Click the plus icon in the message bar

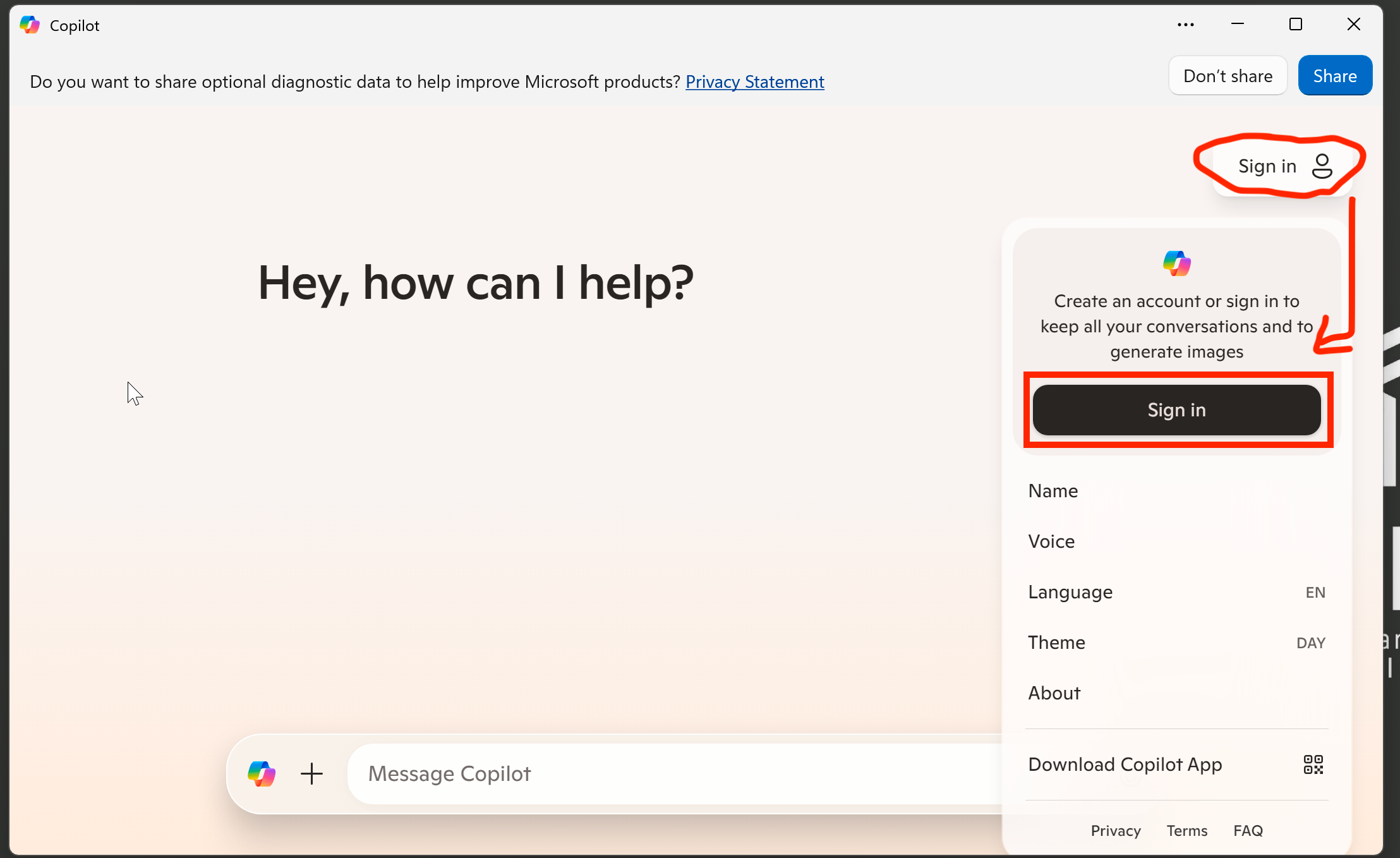click(311, 773)
